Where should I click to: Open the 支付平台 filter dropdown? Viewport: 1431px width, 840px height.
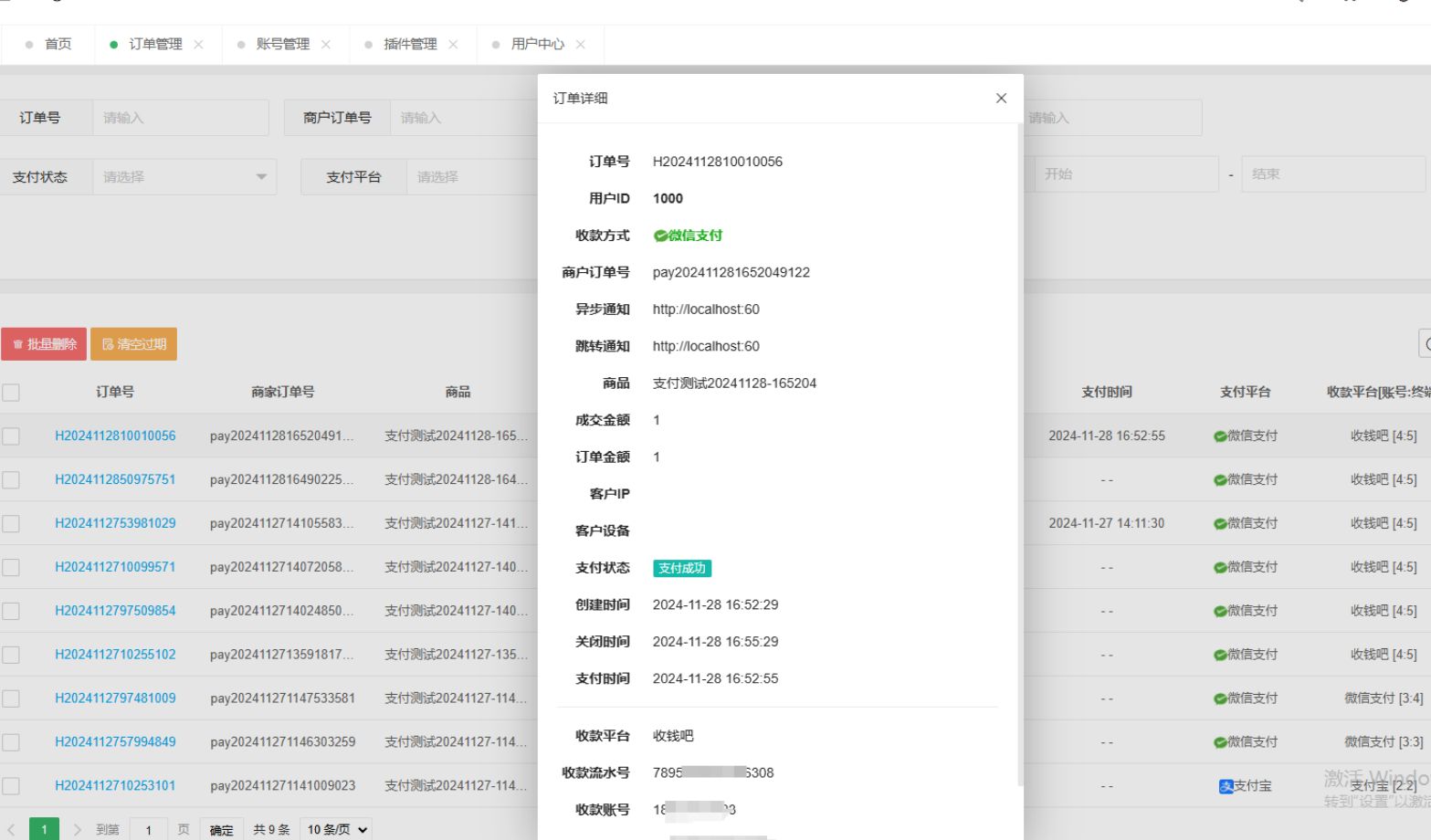475,176
